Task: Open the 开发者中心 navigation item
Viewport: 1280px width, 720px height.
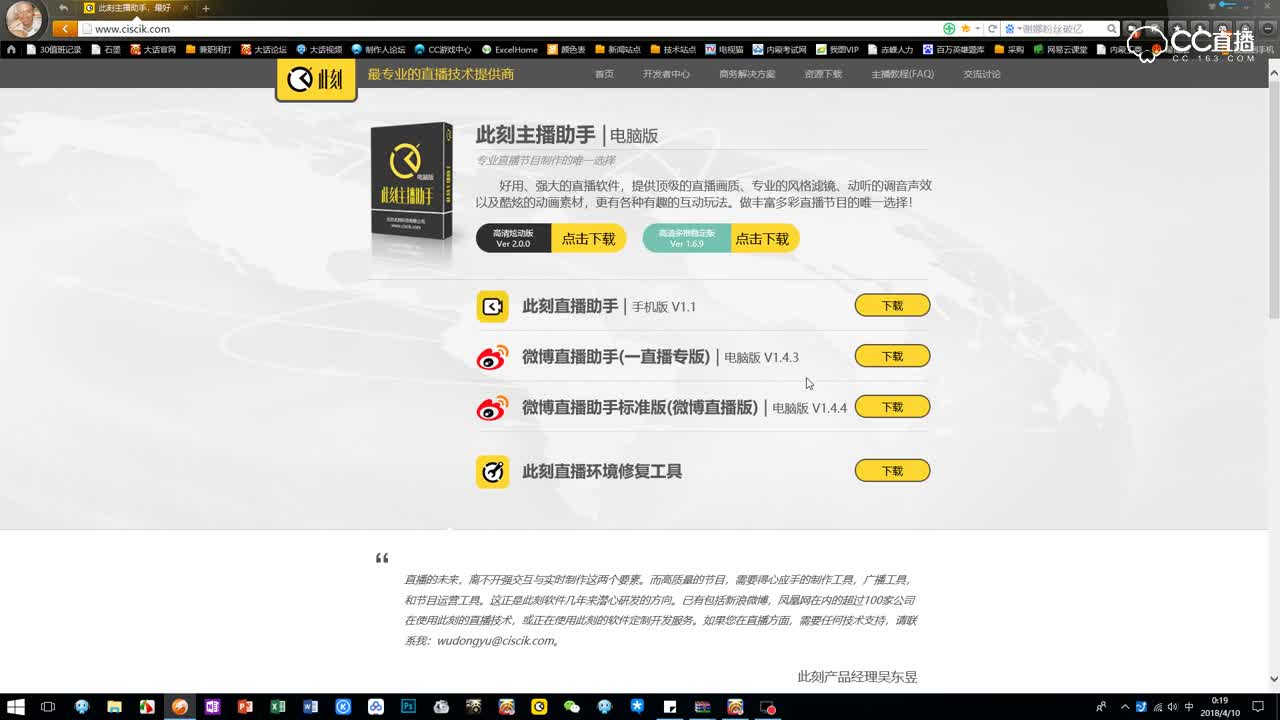Action: pos(666,74)
